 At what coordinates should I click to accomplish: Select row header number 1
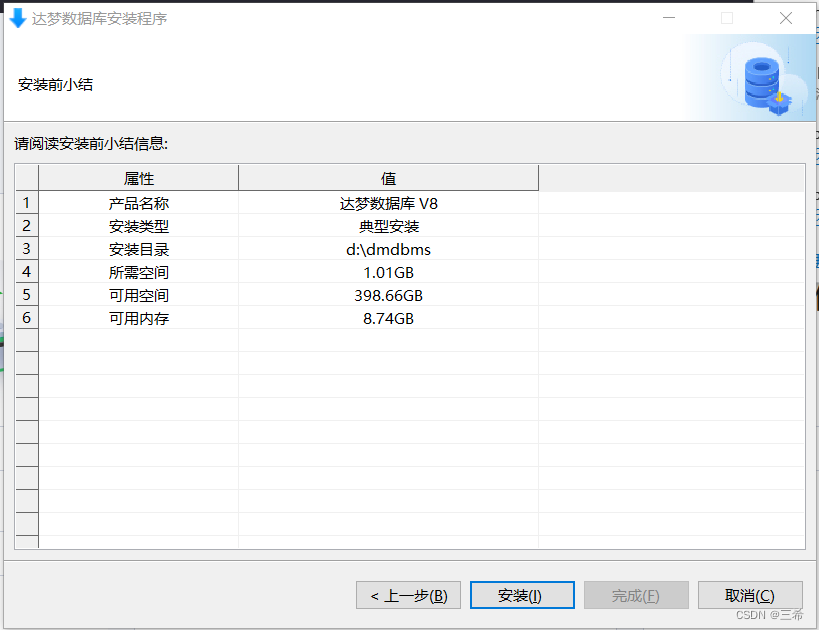coord(27,203)
